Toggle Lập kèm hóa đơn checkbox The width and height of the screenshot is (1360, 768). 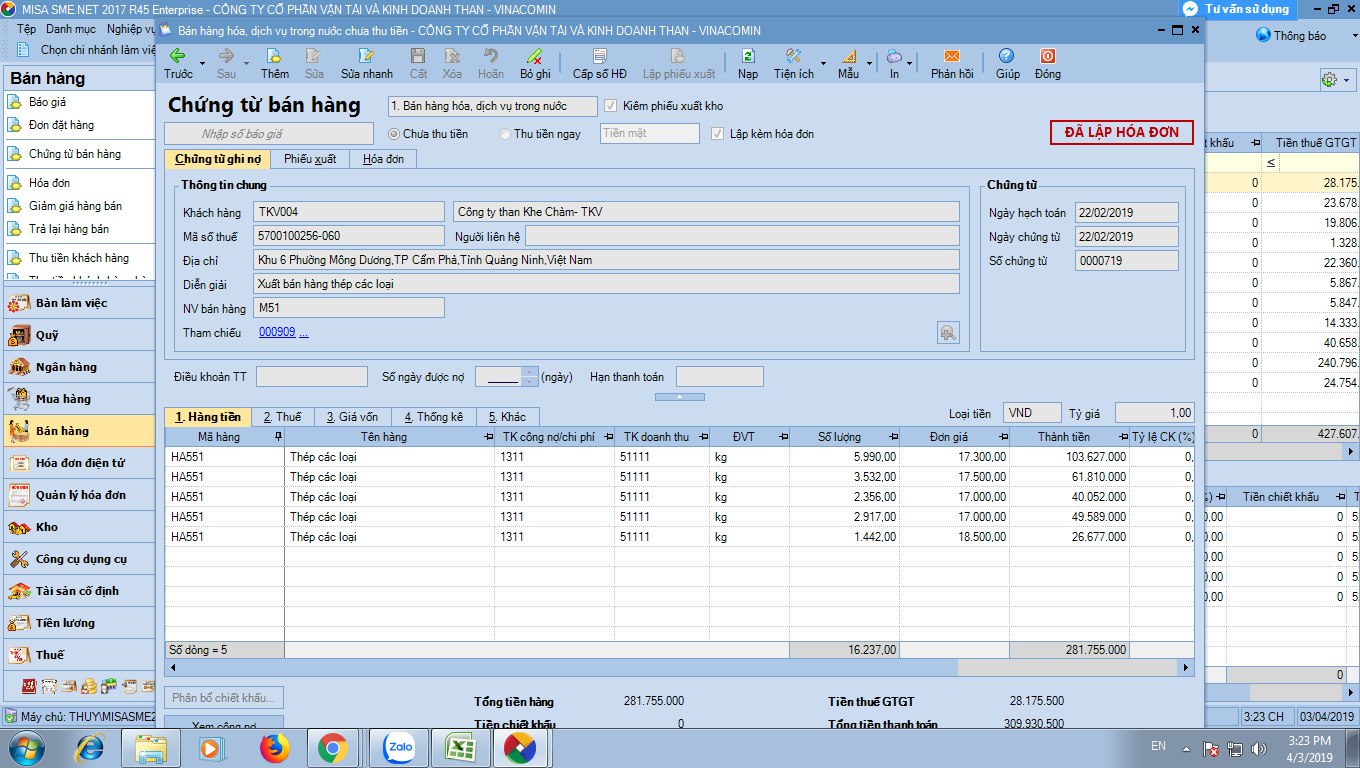717,134
